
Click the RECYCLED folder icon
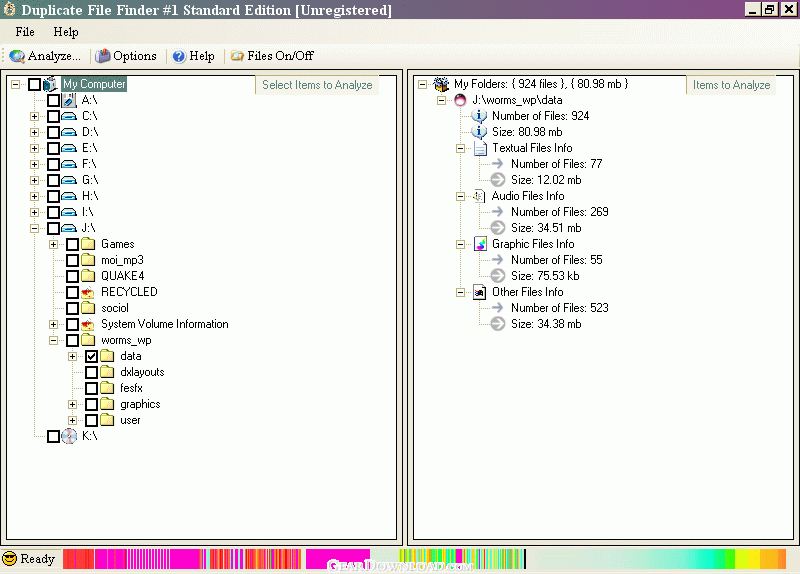coord(88,292)
